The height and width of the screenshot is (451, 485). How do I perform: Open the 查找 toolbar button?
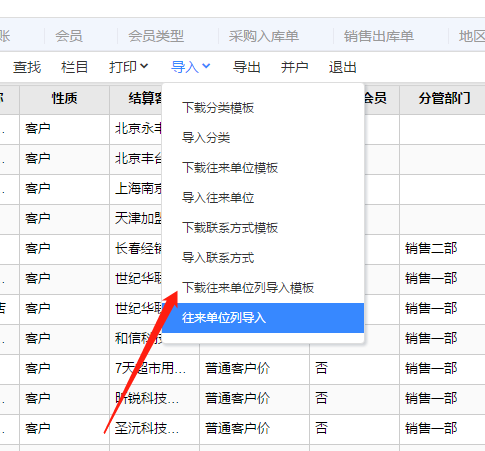click(27, 67)
